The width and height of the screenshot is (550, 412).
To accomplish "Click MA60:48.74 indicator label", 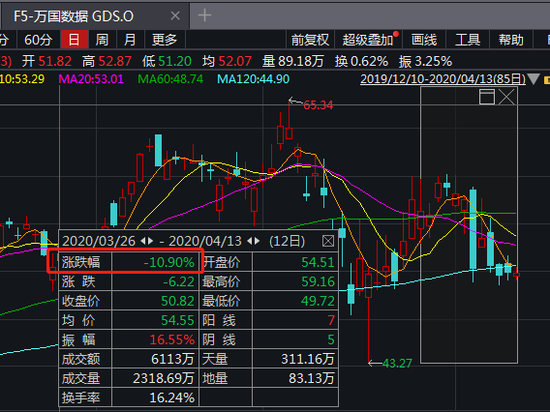I will tap(170, 79).
